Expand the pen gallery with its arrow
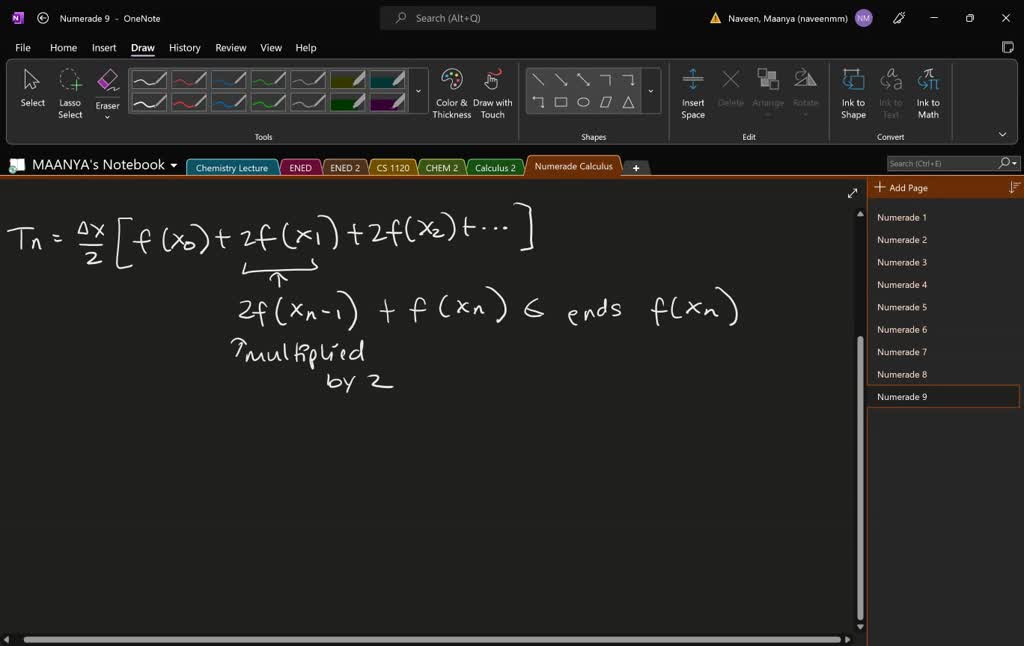The image size is (1024, 646). (419, 90)
